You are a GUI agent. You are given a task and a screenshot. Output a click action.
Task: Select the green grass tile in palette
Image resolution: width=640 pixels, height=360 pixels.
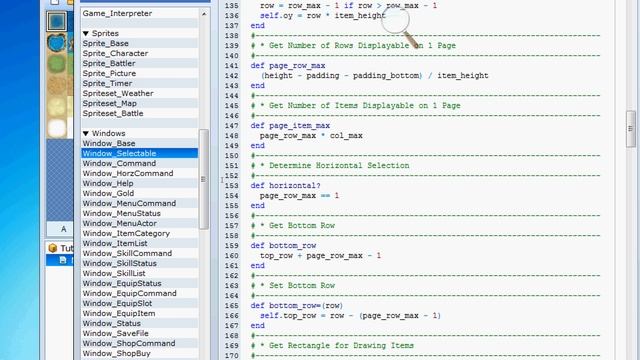coord(56,64)
